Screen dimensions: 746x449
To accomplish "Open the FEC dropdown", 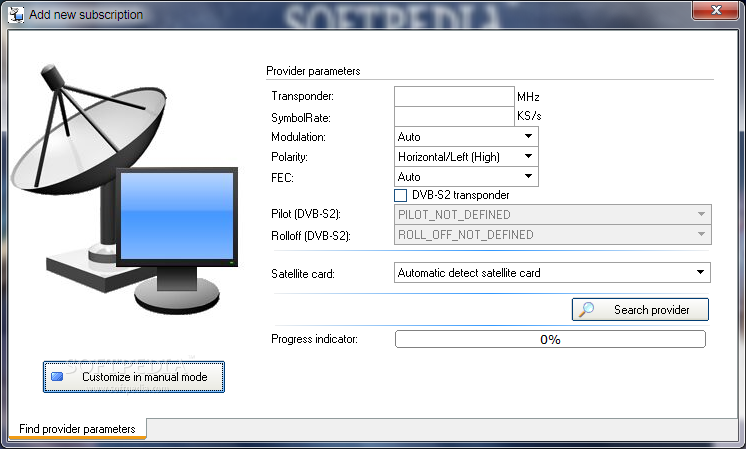I will tap(466, 177).
